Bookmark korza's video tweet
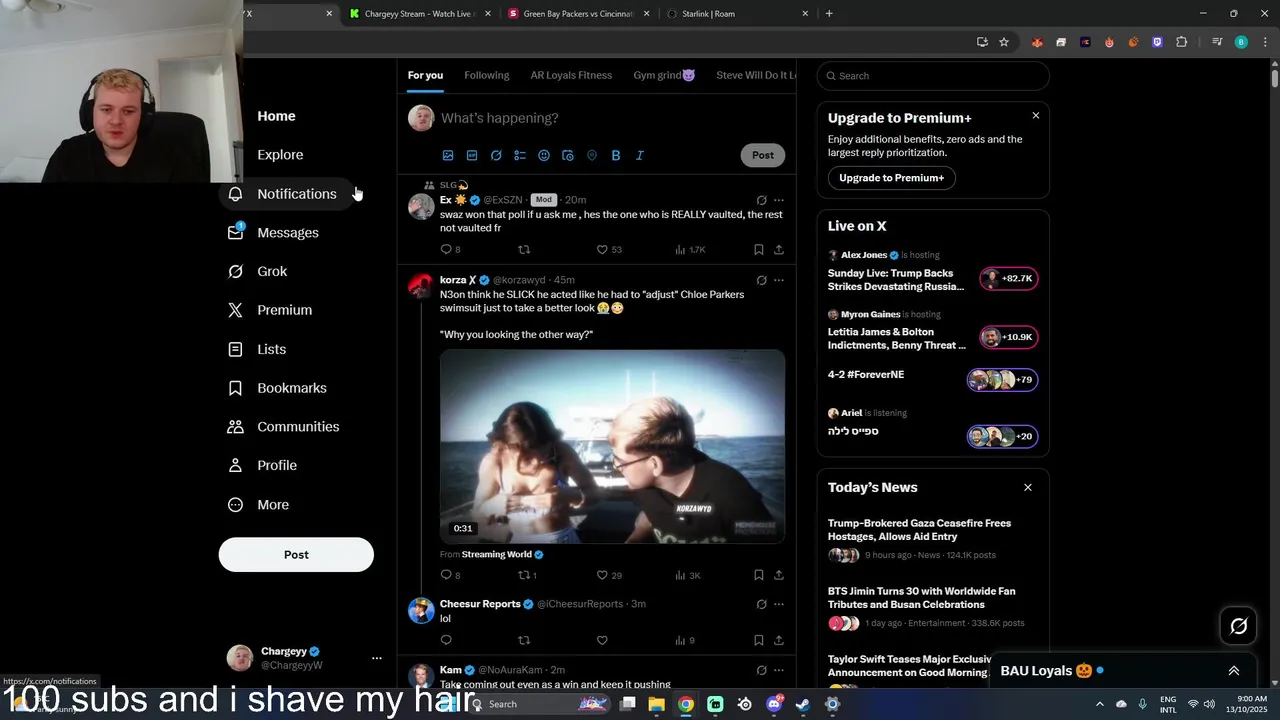1280x720 pixels. pos(758,575)
